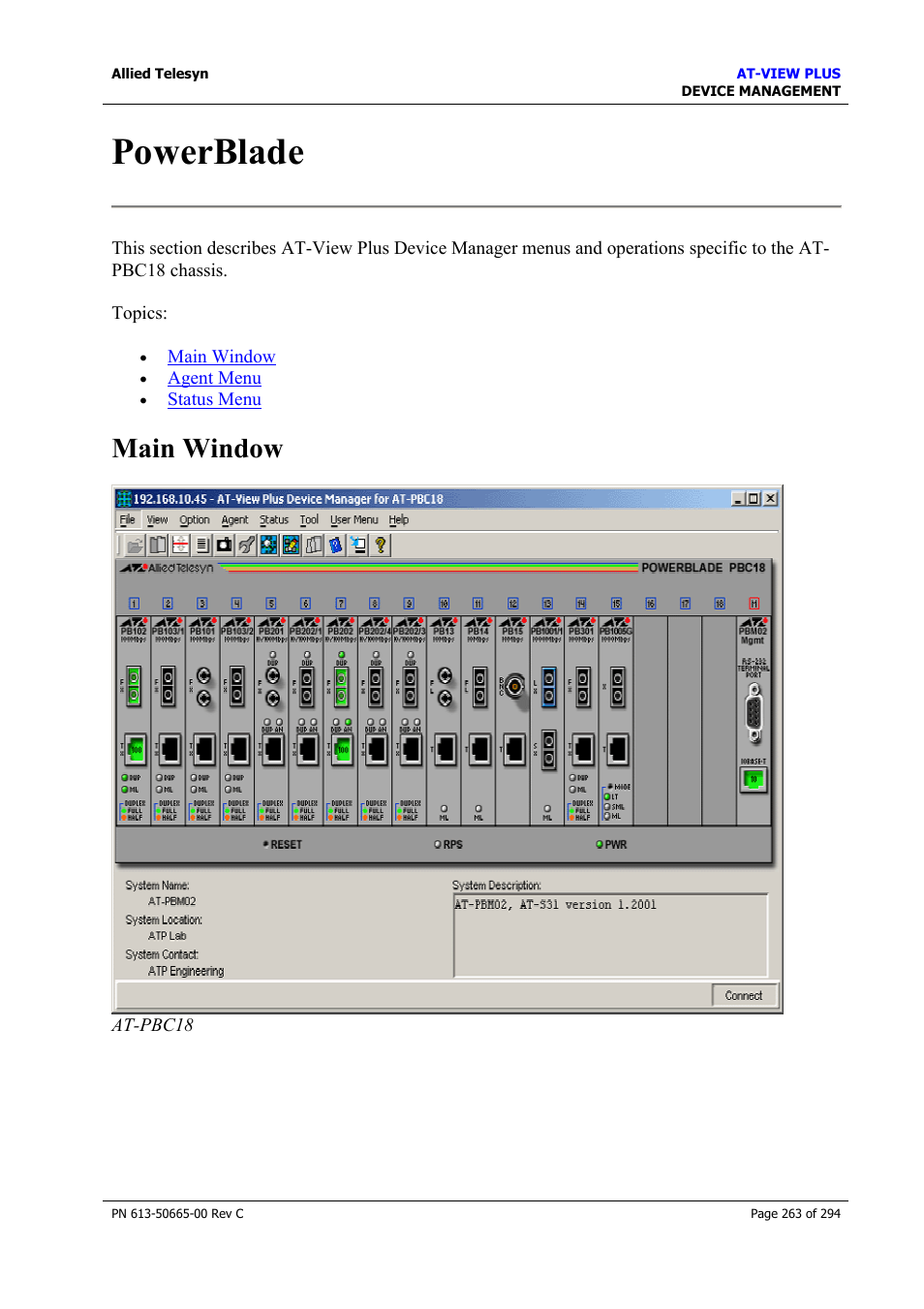
Task: Maximize the Device Manager window
Action: 754,499
